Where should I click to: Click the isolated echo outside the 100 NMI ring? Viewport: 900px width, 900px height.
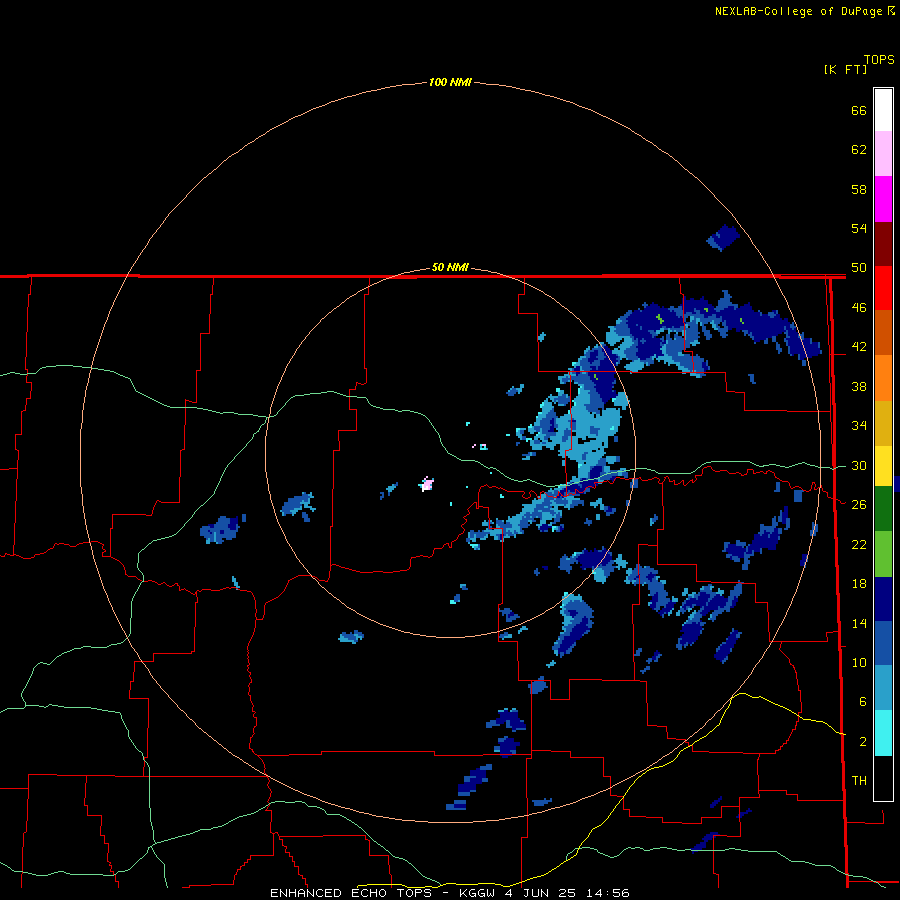point(723,237)
